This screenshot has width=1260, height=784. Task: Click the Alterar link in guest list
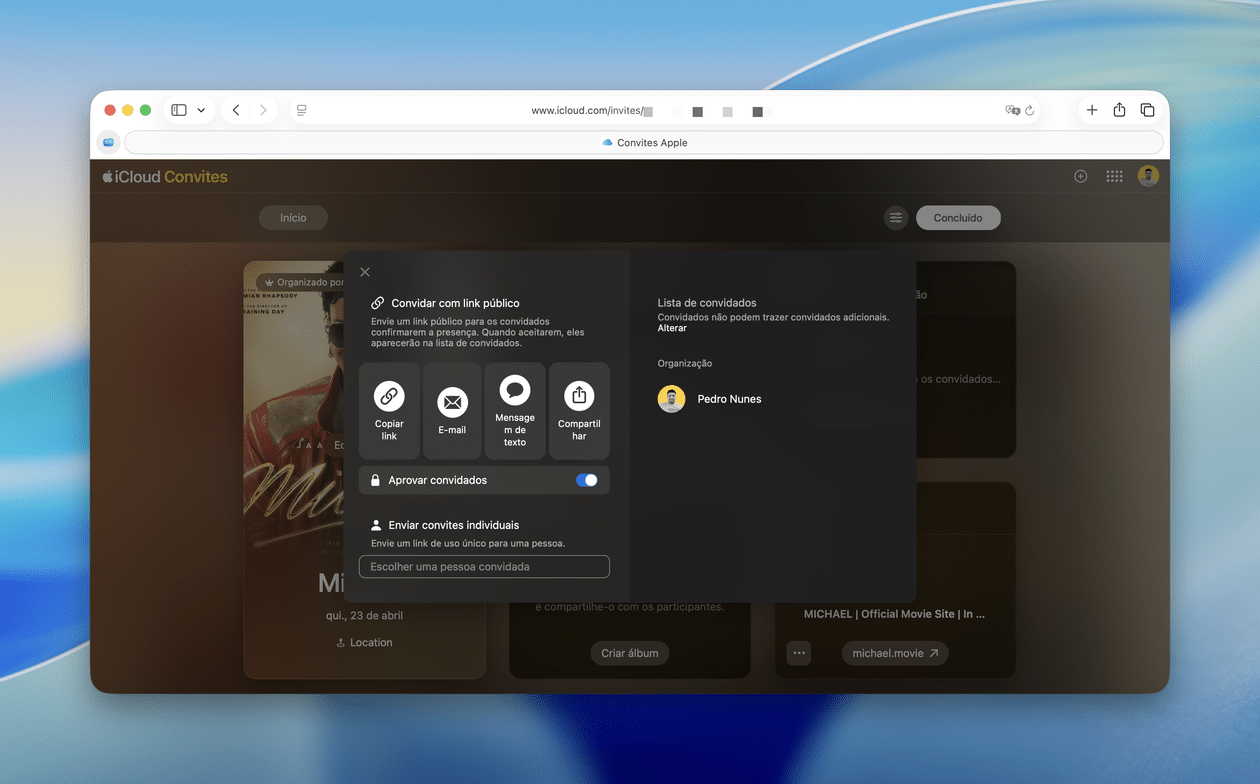[672, 328]
